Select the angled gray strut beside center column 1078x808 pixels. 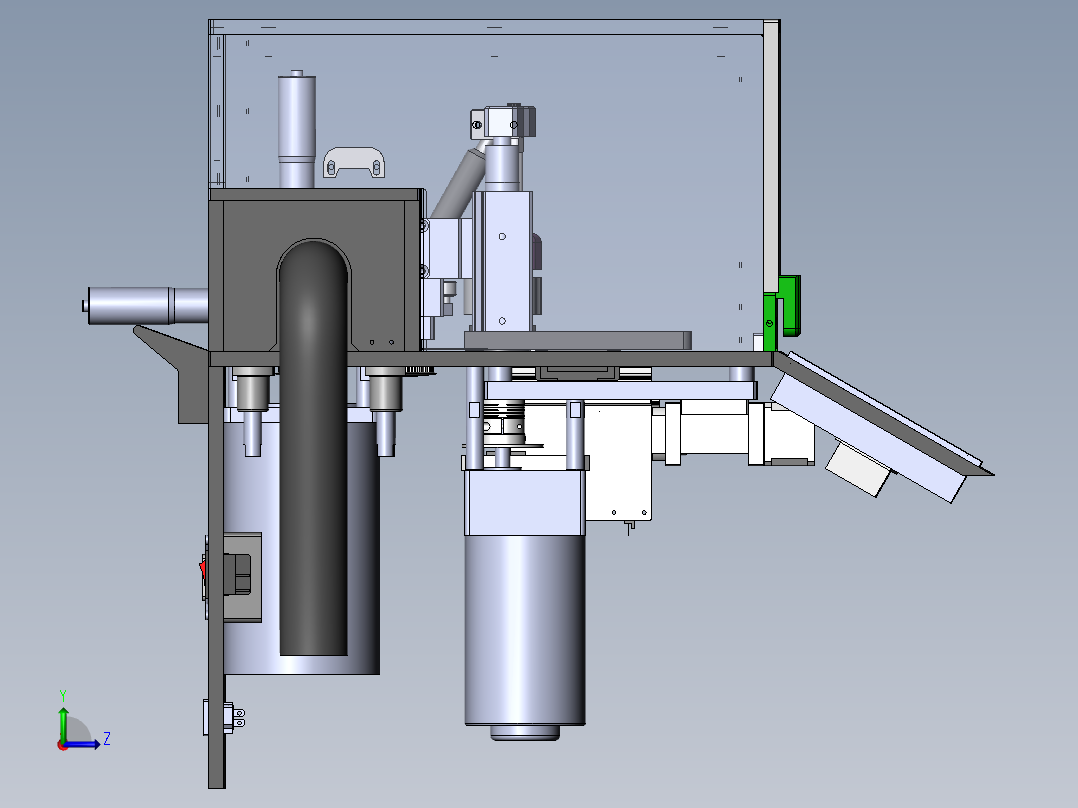click(459, 183)
